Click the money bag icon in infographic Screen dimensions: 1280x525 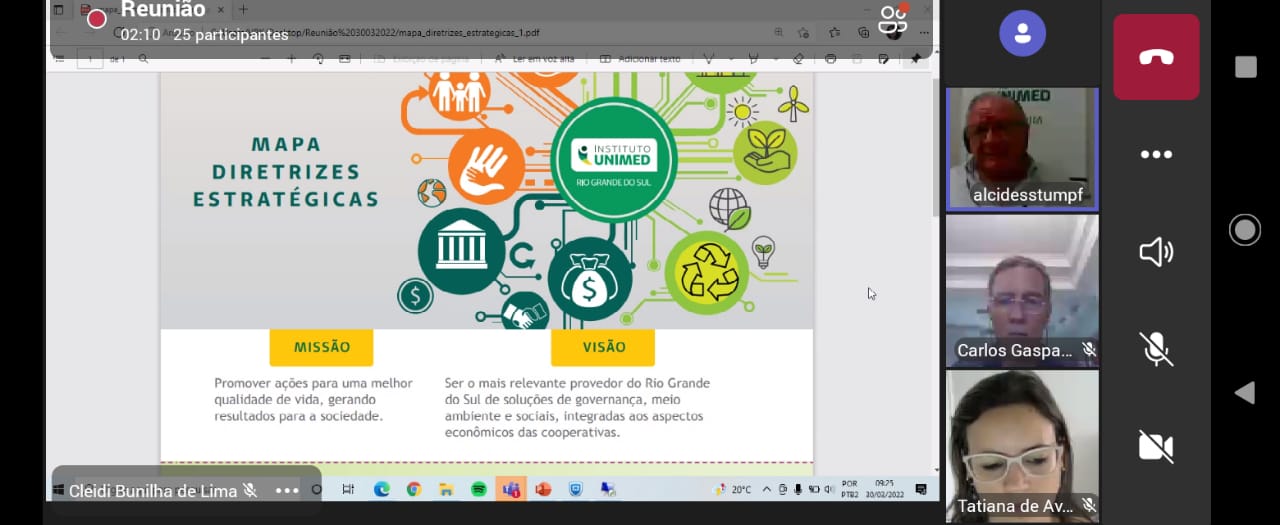tap(589, 278)
